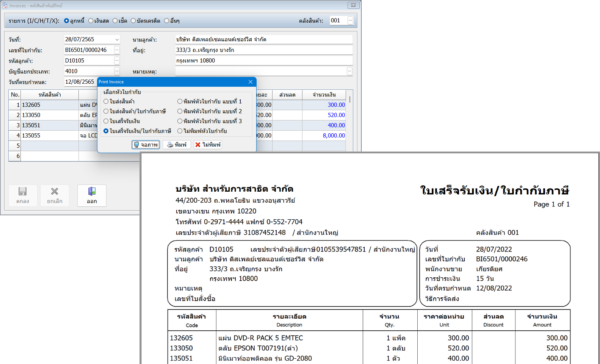Click แผ่น DVD-R PACK 5 EMTEC description row
600x364 pixels.
(x=261, y=338)
